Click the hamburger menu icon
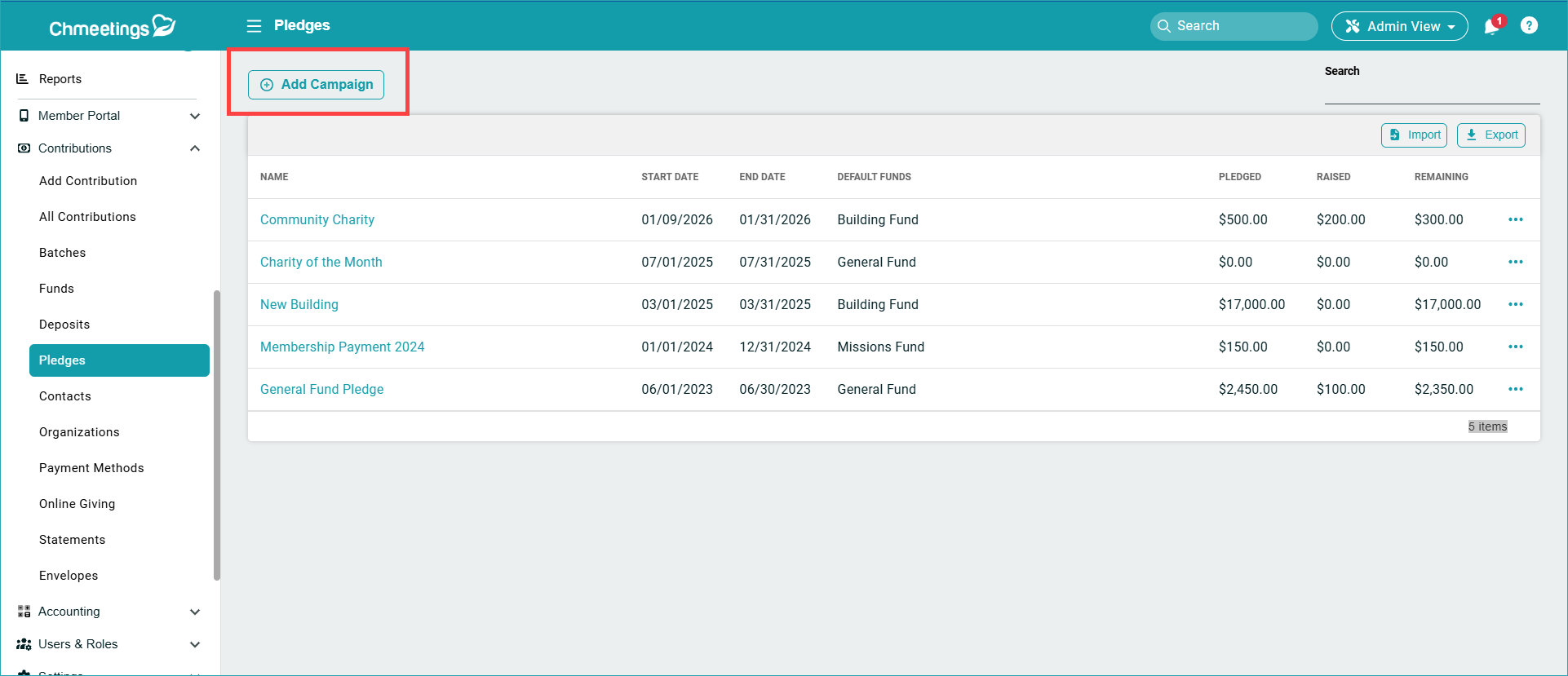Image resolution: width=1568 pixels, height=676 pixels. click(254, 26)
